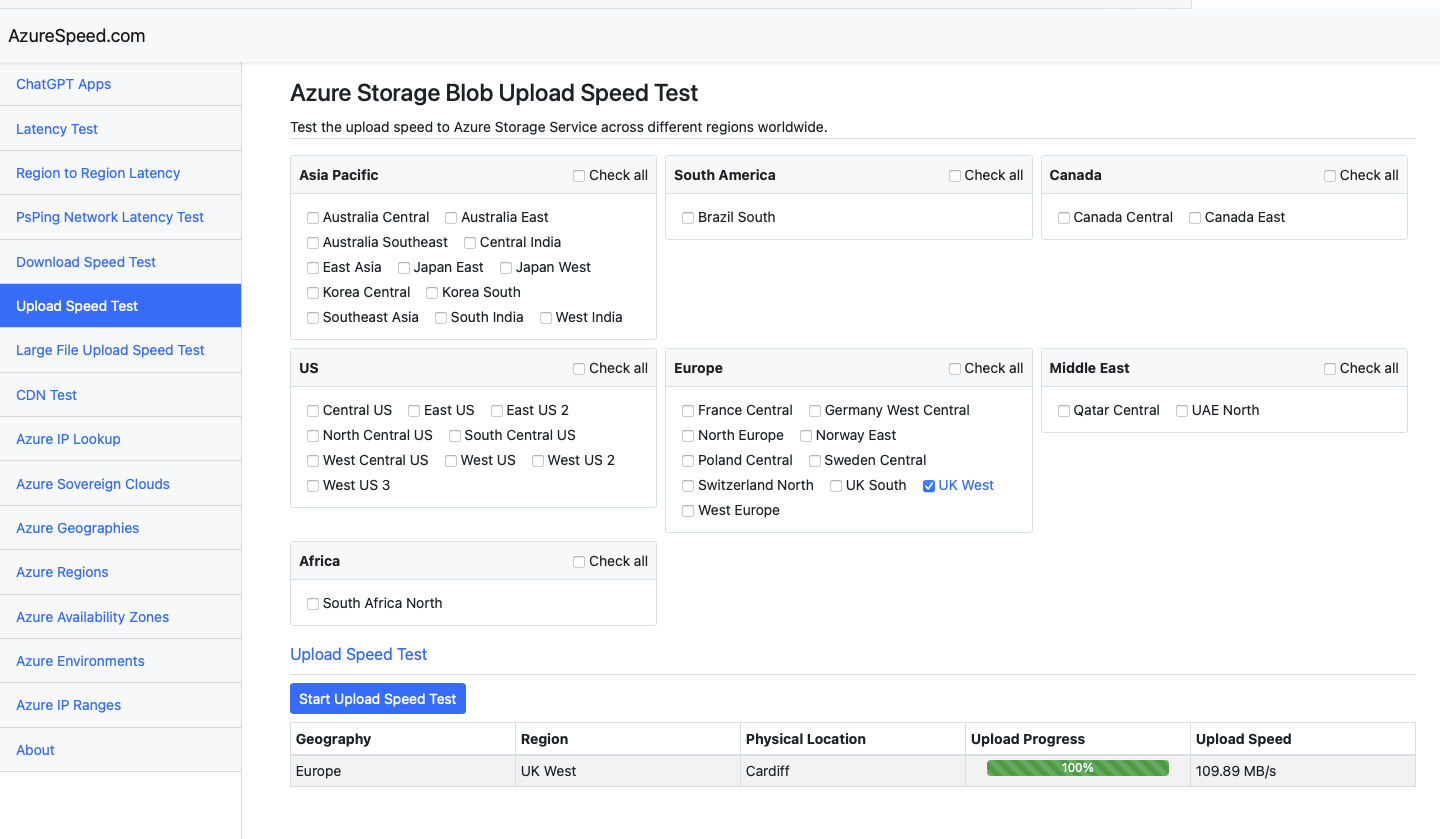
Task: Check all Middle East regions
Action: pyautogui.click(x=1330, y=369)
